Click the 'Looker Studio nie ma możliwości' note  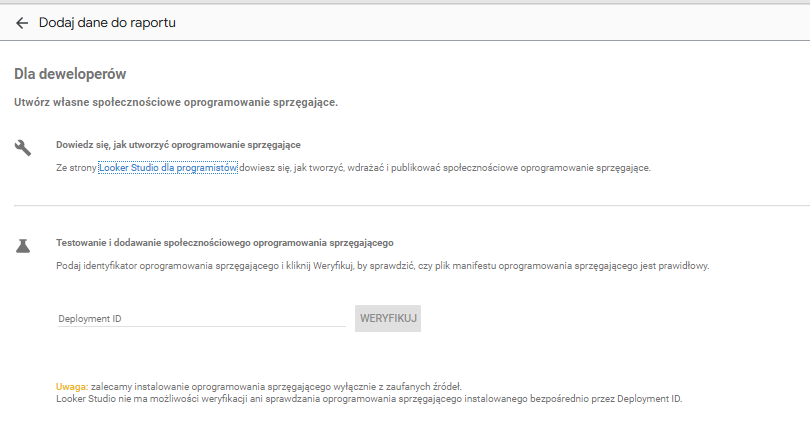point(368,398)
